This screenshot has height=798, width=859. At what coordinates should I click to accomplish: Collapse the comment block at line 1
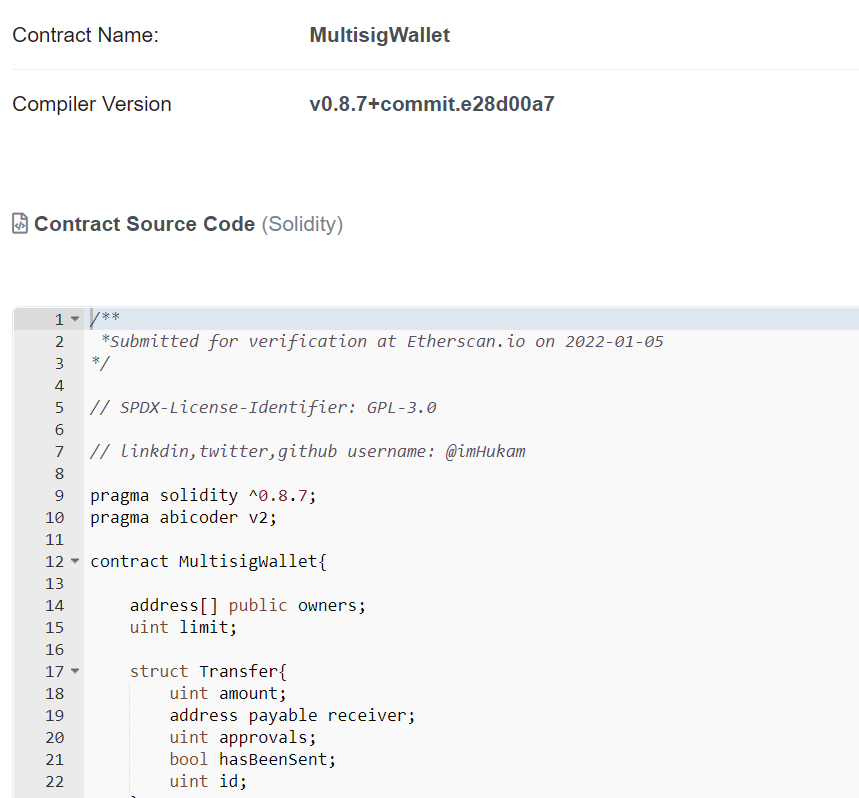(75, 319)
